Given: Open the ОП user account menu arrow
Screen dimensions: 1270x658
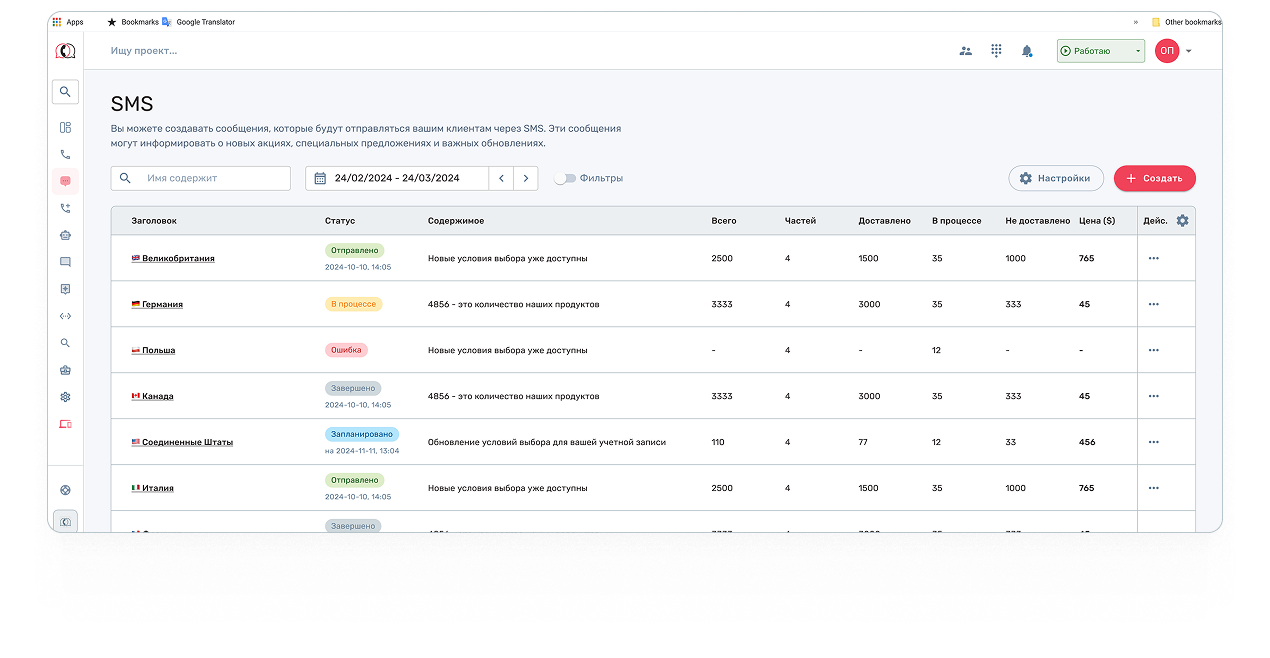Looking at the screenshot, I should [1188, 51].
